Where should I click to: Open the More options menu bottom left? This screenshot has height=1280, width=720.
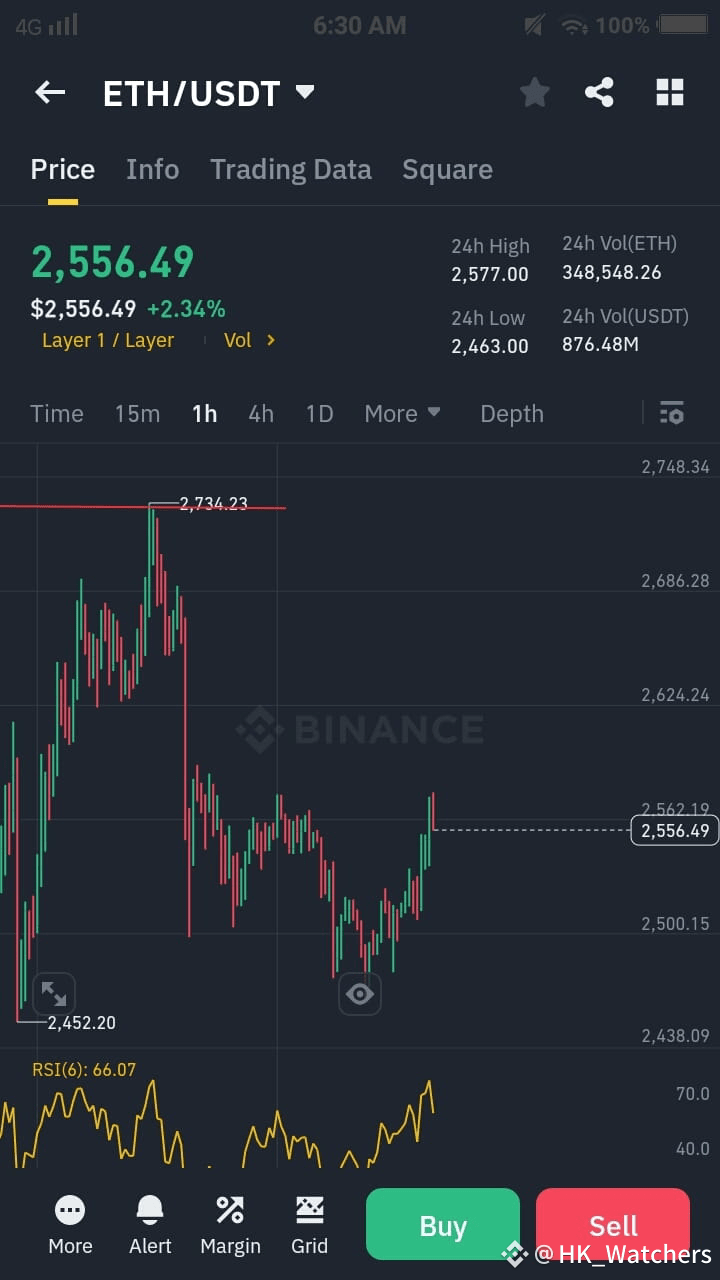pos(70,1210)
